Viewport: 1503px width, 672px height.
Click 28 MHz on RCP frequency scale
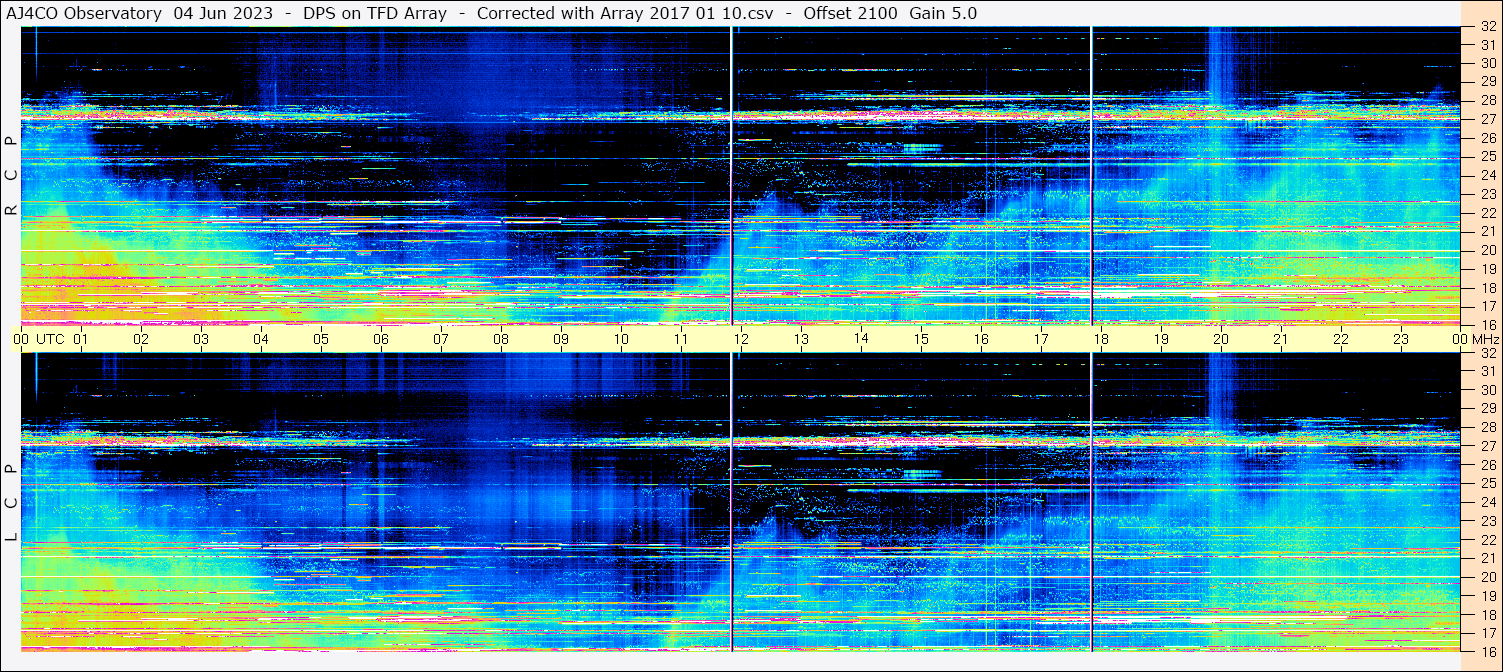pos(1487,100)
